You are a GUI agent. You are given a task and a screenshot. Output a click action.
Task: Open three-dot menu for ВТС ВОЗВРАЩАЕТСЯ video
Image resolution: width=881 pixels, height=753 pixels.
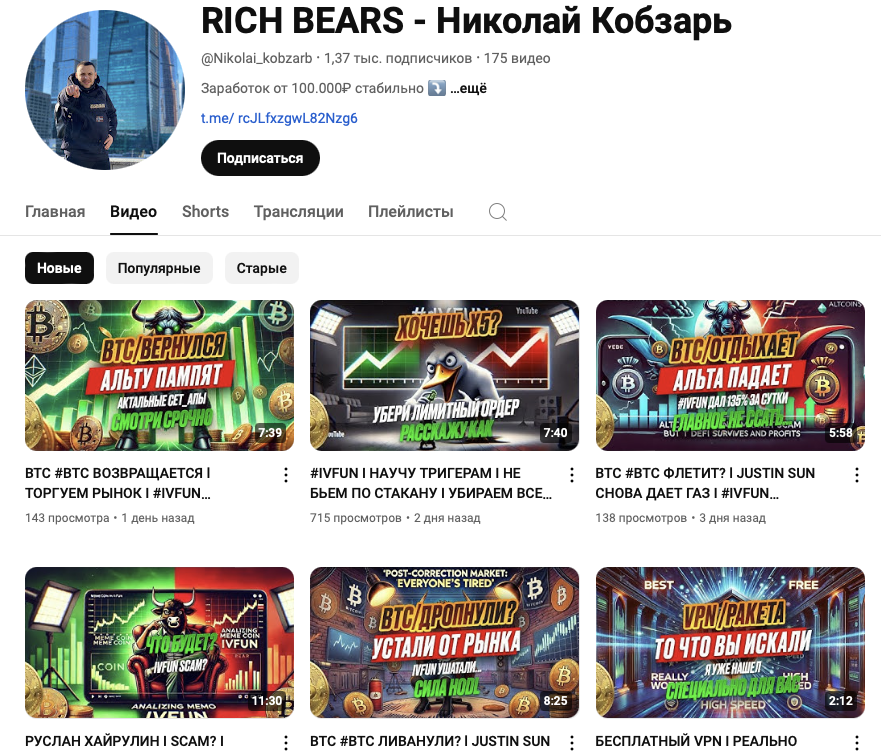286,475
